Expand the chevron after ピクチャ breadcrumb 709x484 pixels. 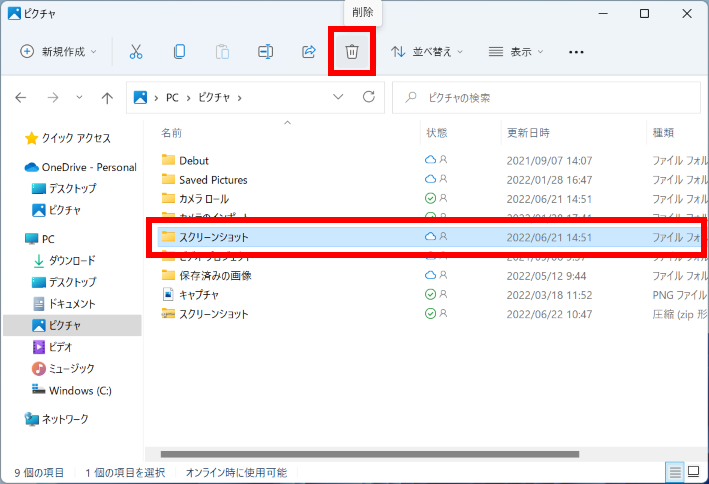pyautogui.click(x=240, y=98)
